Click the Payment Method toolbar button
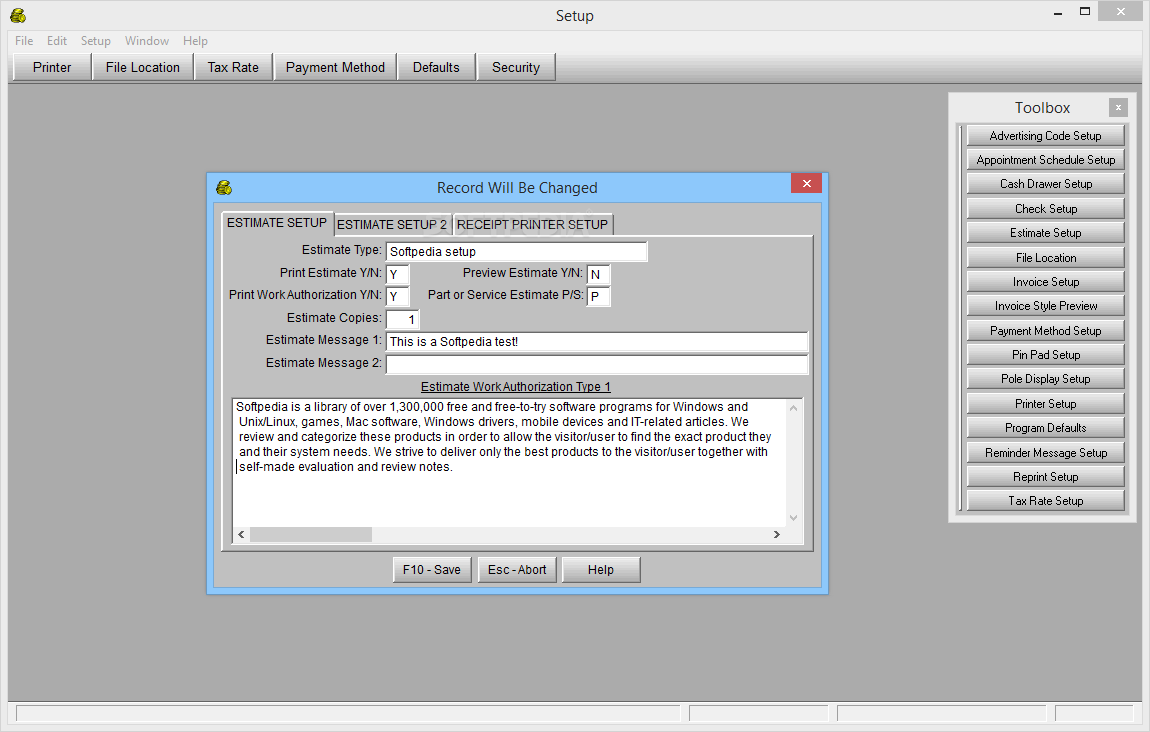 tap(335, 67)
